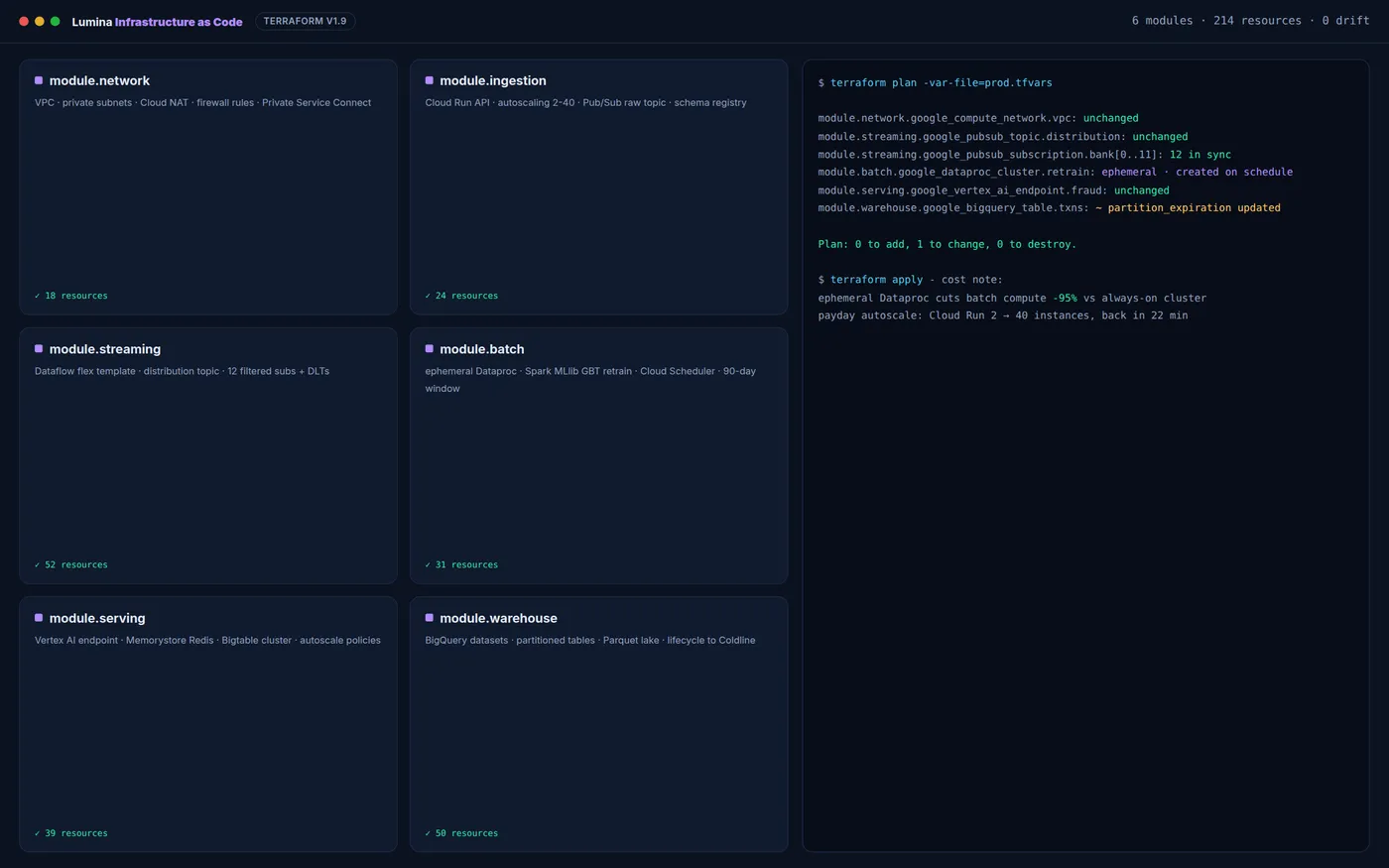Image resolution: width=1389 pixels, height=868 pixels.
Task: Click the google_compute_network.vpc unchanged line
Action: [x=978, y=118]
